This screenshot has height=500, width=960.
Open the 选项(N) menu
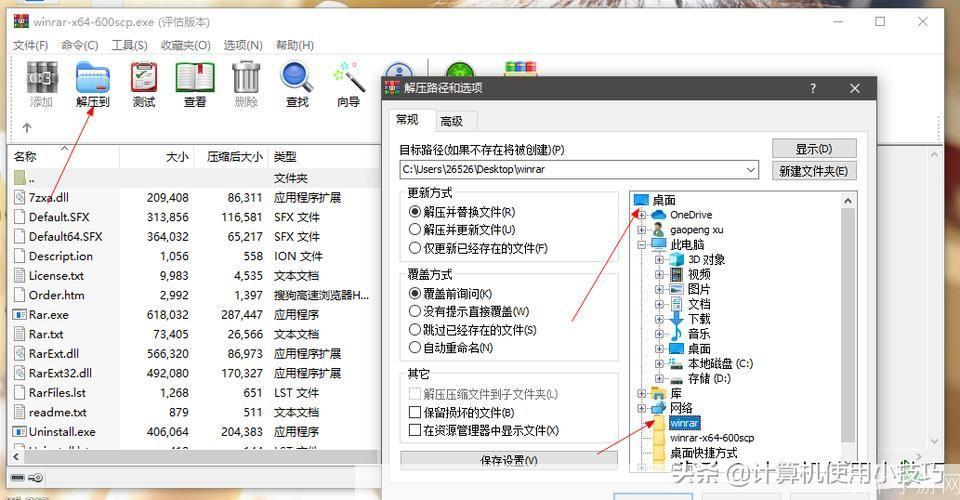point(243,45)
